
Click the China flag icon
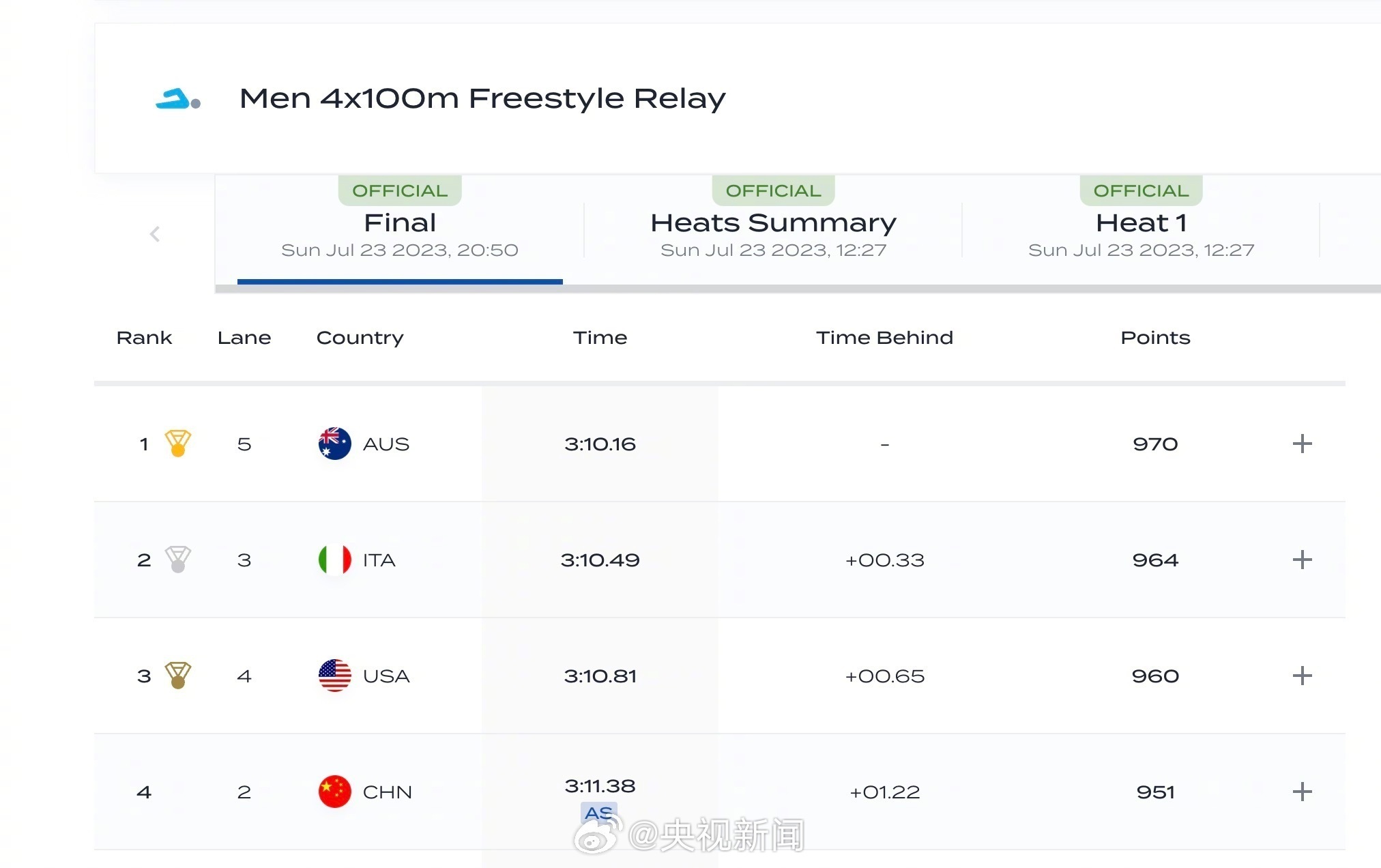334,792
